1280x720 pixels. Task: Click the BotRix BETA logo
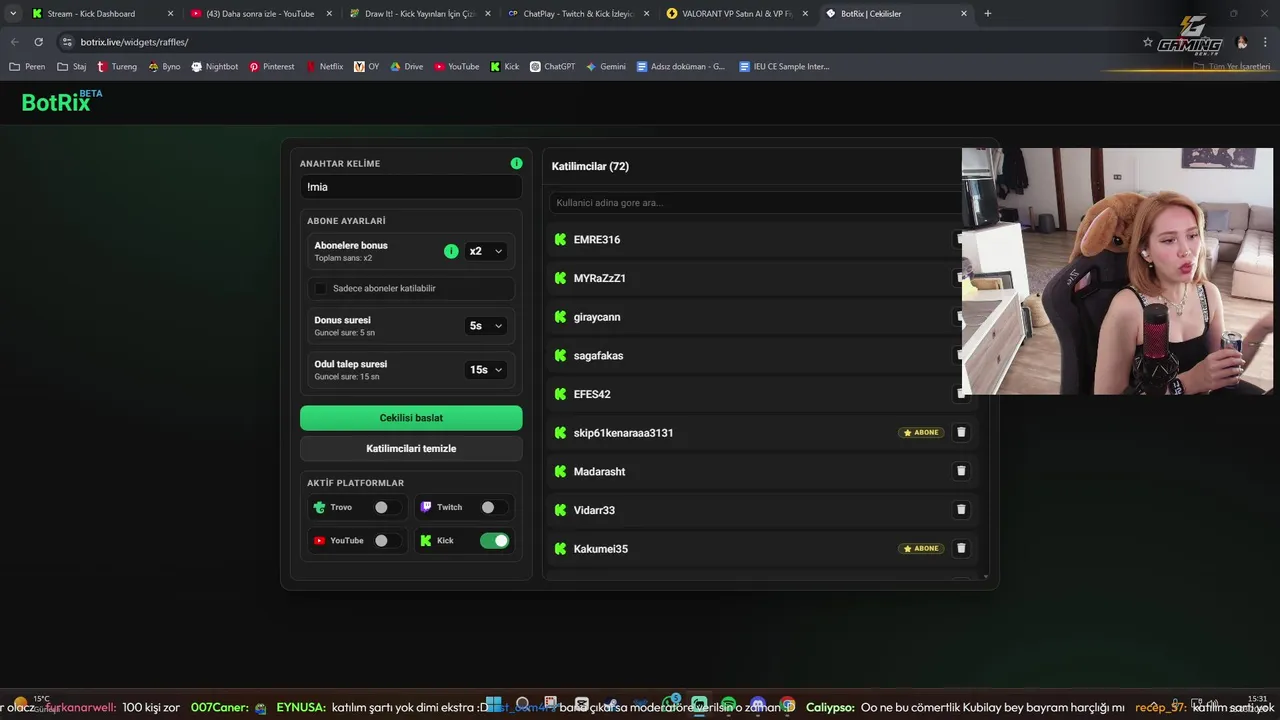[x=62, y=101]
